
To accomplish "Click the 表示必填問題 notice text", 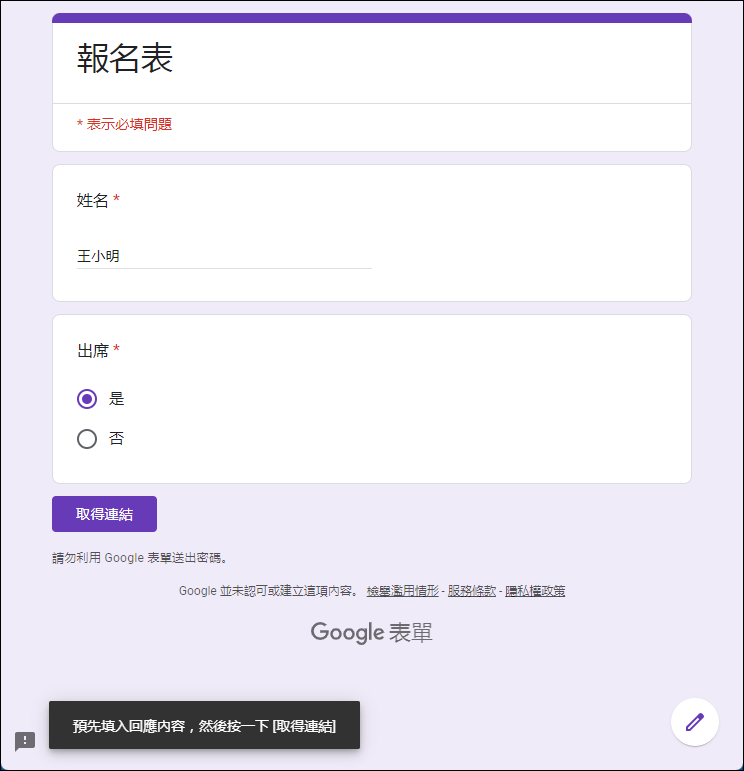I will [124, 124].
